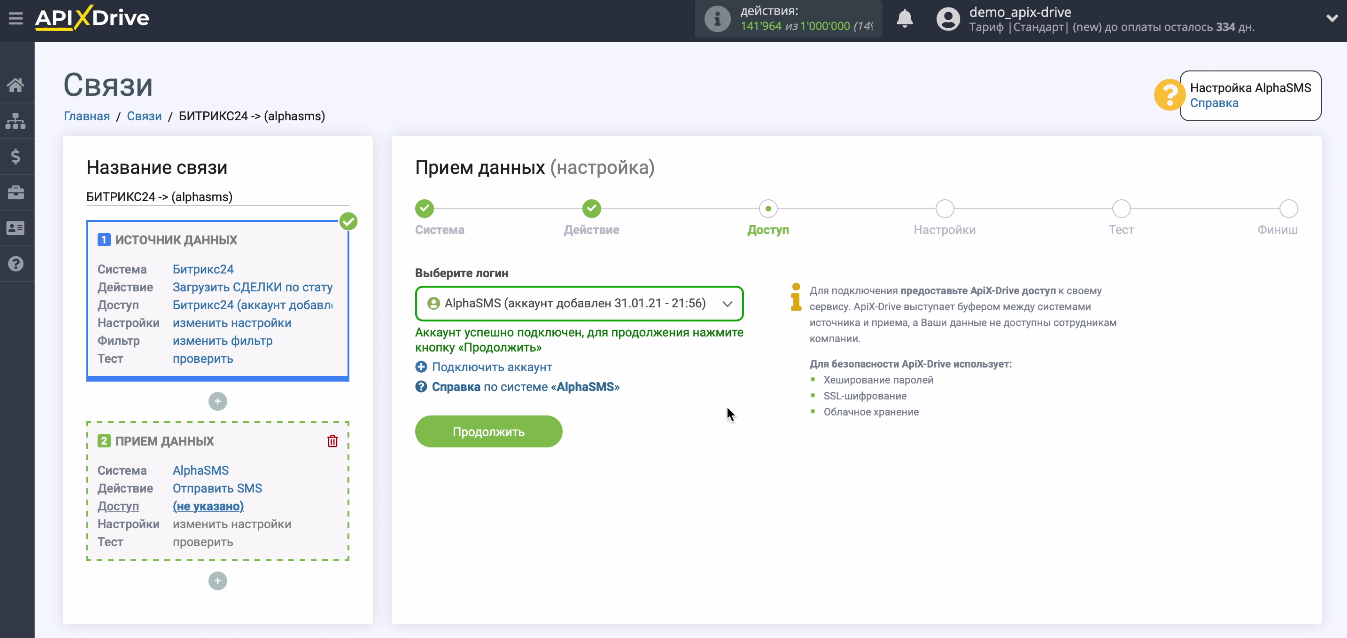Add step with plus below receiver block
Image resolution: width=1347 pixels, height=638 pixels.
coord(218,581)
